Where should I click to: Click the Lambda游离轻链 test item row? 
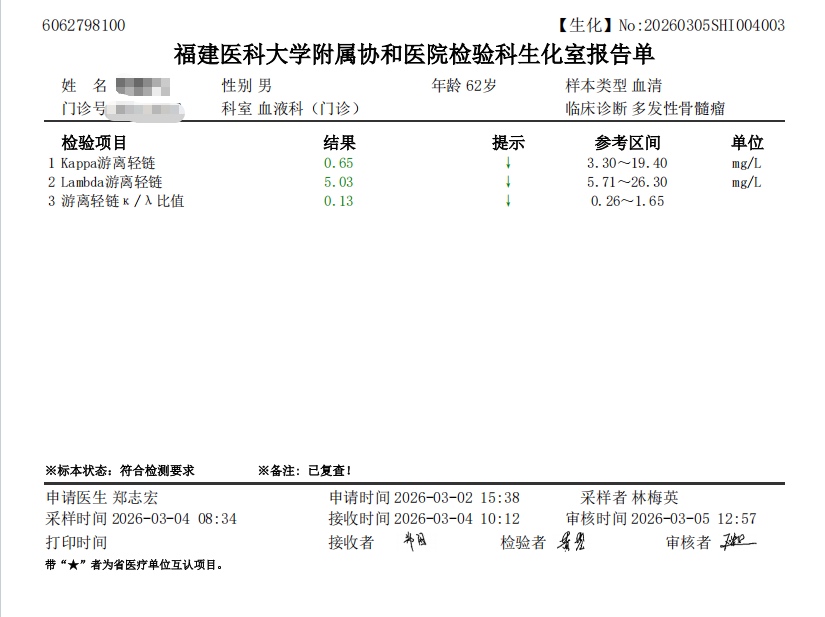pyautogui.click(x=405, y=182)
